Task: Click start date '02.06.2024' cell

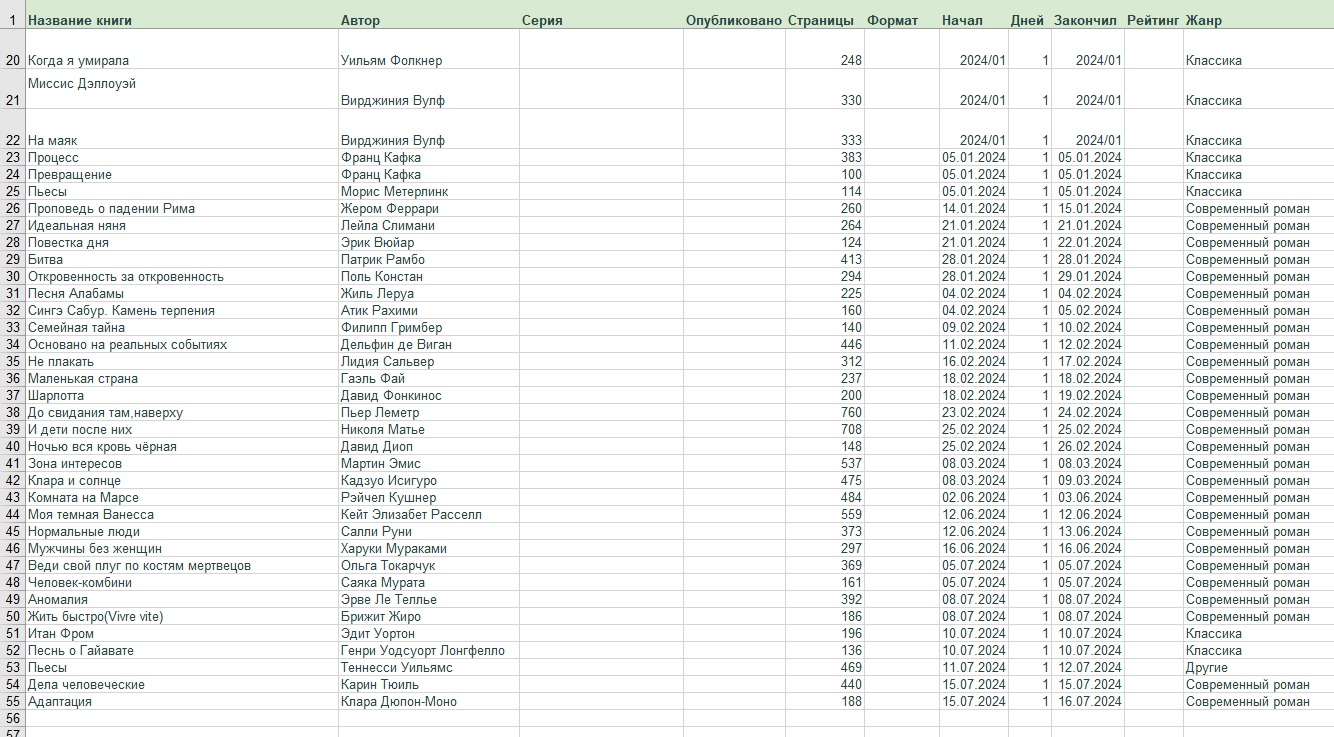Action: click(x=973, y=497)
